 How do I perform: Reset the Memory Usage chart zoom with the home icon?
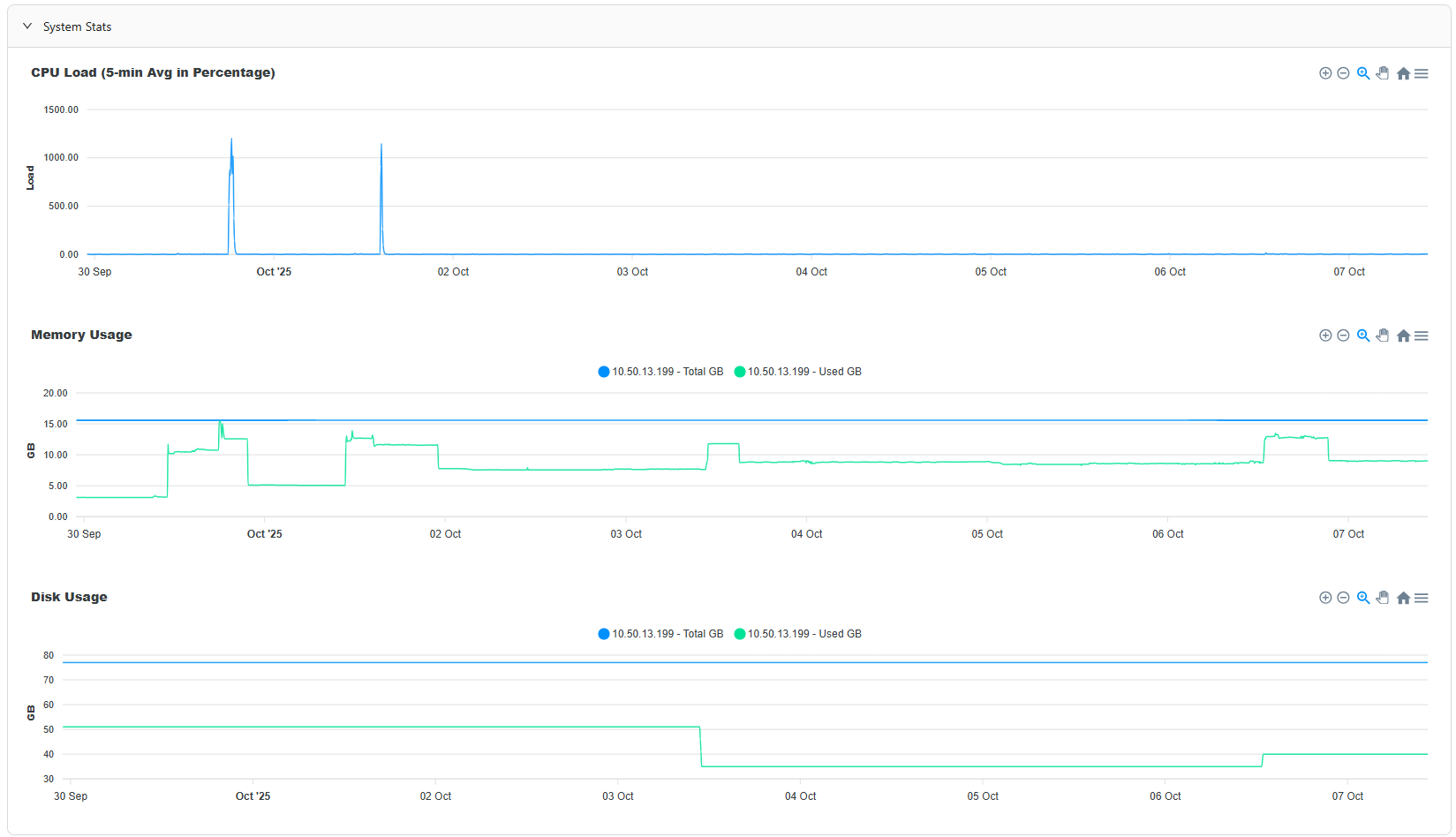tap(1403, 336)
